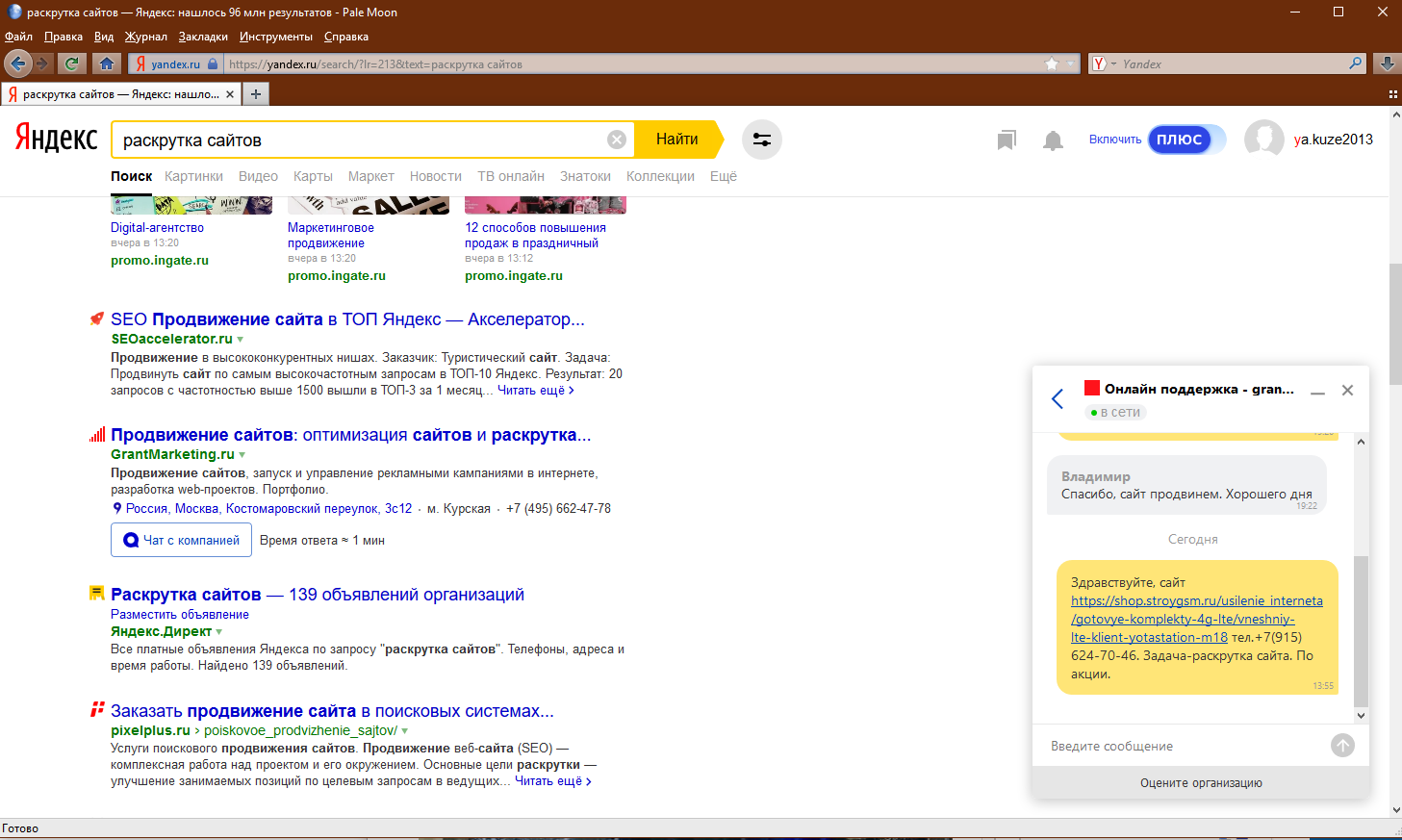Click the chat scrollbar thumb
This screenshot has height=840, width=1402.
pos(1361,631)
